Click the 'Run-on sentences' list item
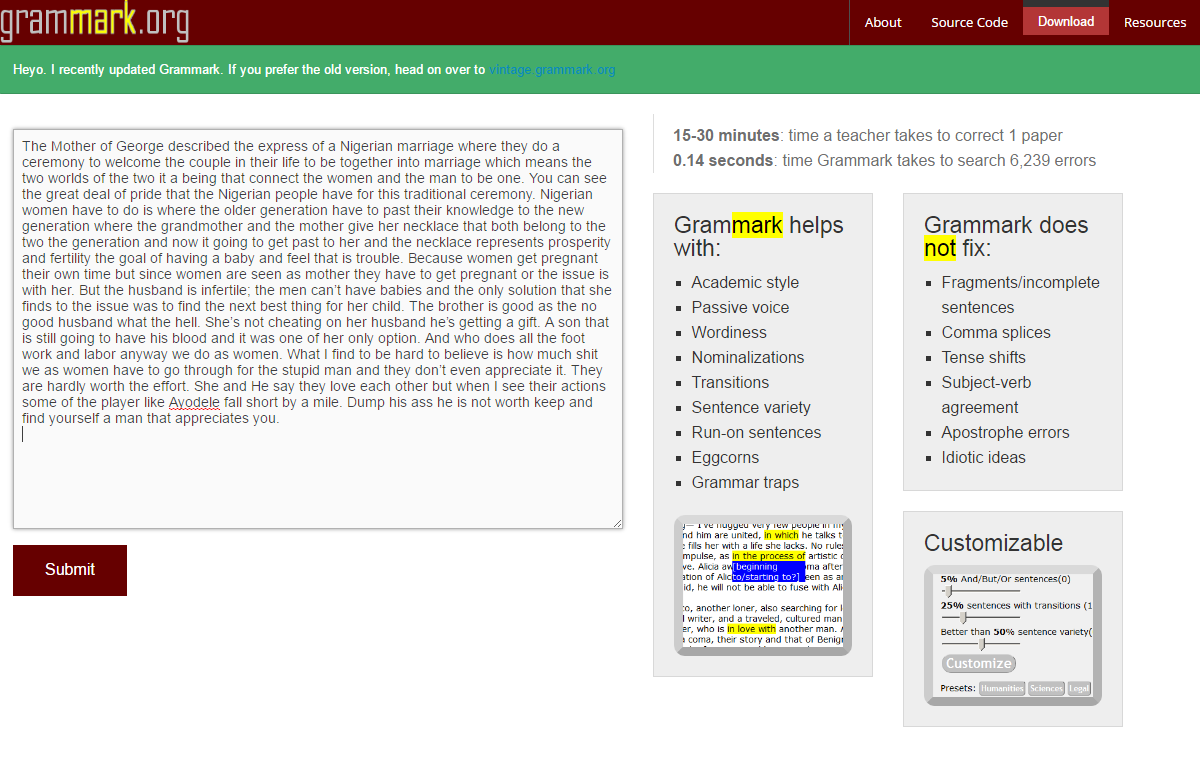The width and height of the screenshot is (1200, 757). pos(756,432)
